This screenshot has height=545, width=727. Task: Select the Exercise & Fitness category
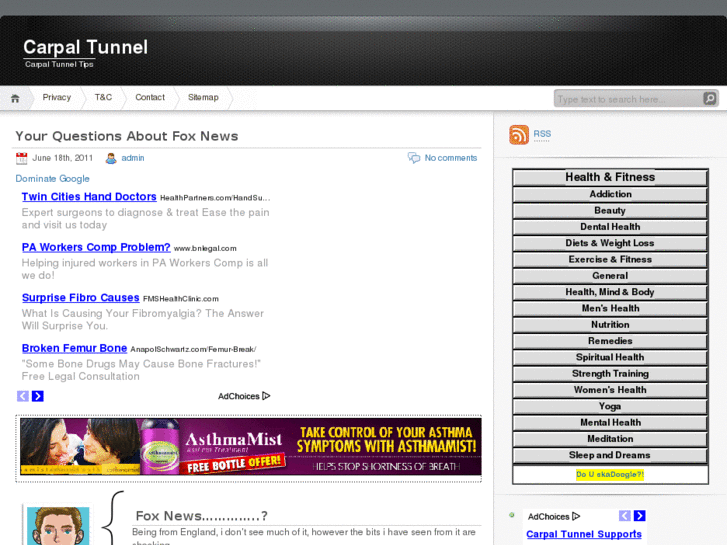coord(610,259)
